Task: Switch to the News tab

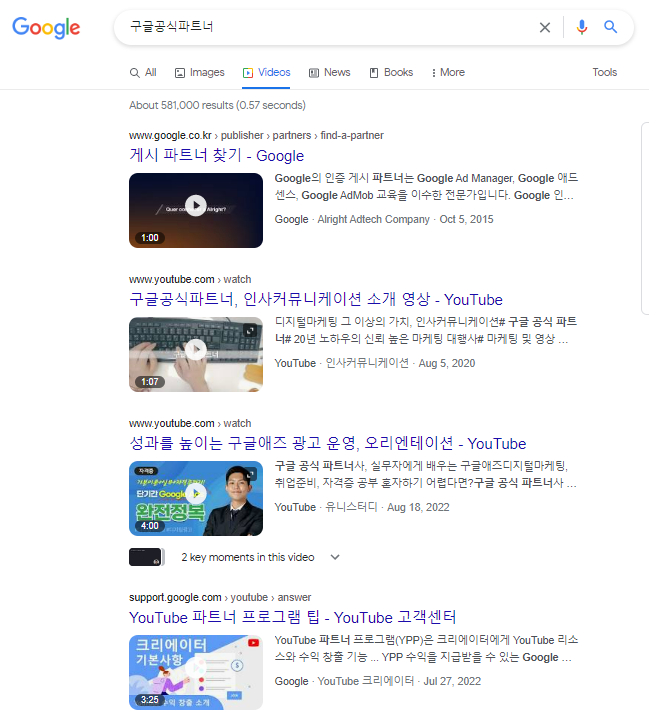Action: (x=330, y=73)
